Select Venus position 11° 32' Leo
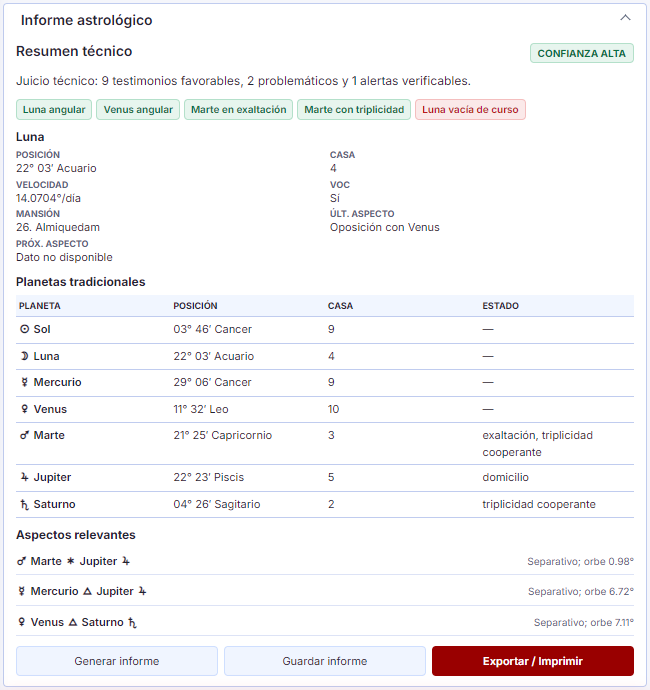 tap(201, 409)
